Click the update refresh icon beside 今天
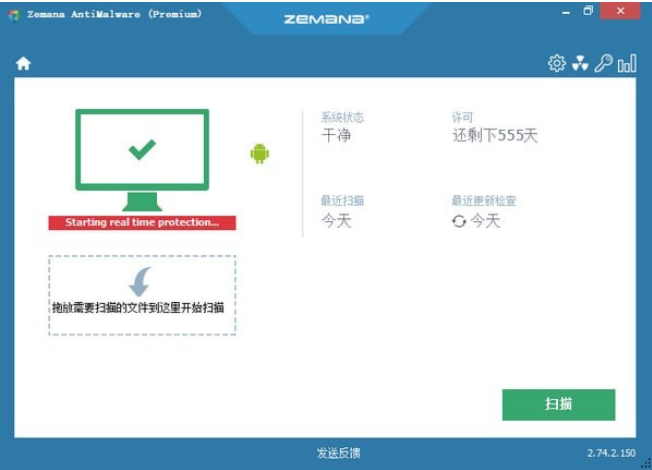 click(459, 221)
